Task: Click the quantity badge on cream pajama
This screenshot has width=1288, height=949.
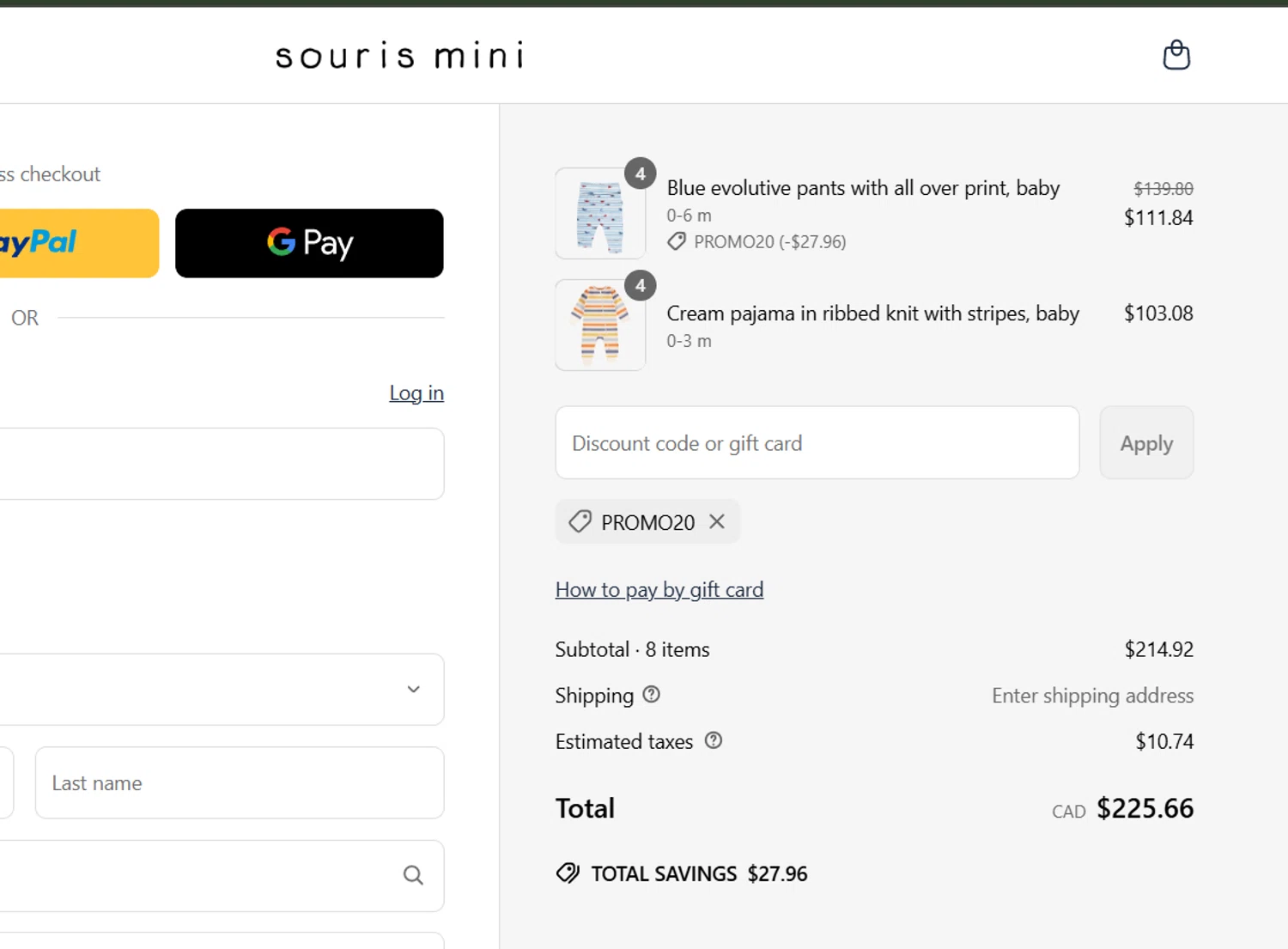Action: [641, 285]
